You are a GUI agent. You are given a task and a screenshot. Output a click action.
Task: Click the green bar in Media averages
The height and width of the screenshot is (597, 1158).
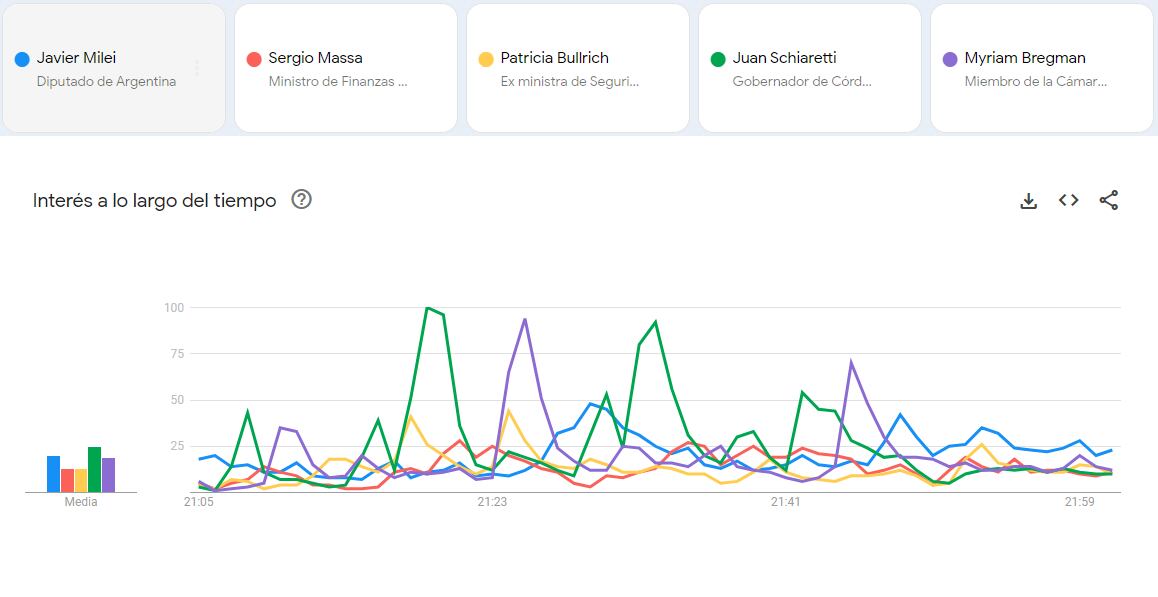coord(94,470)
